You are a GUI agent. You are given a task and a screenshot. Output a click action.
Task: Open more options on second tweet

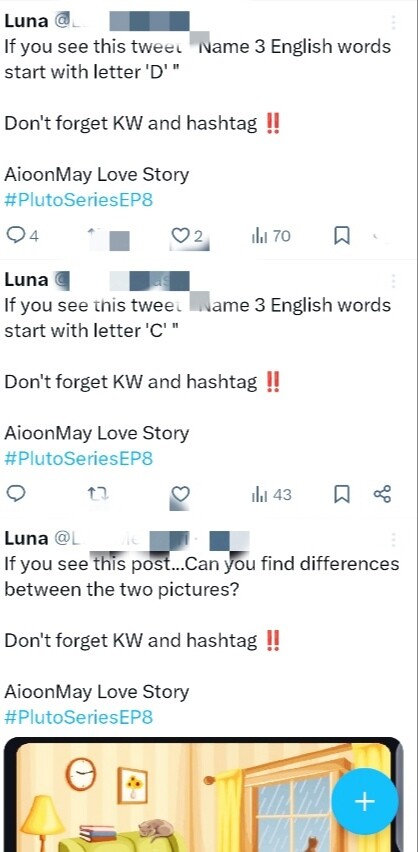(393, 280)
